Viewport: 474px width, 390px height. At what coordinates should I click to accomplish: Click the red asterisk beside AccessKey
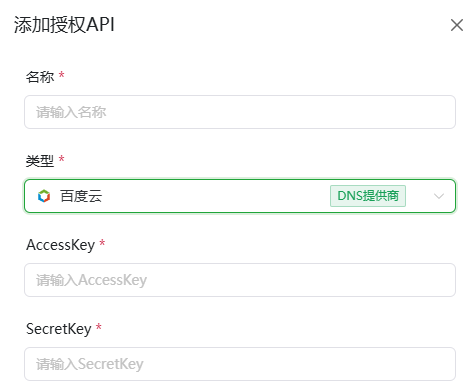click(x=102, y=243)
